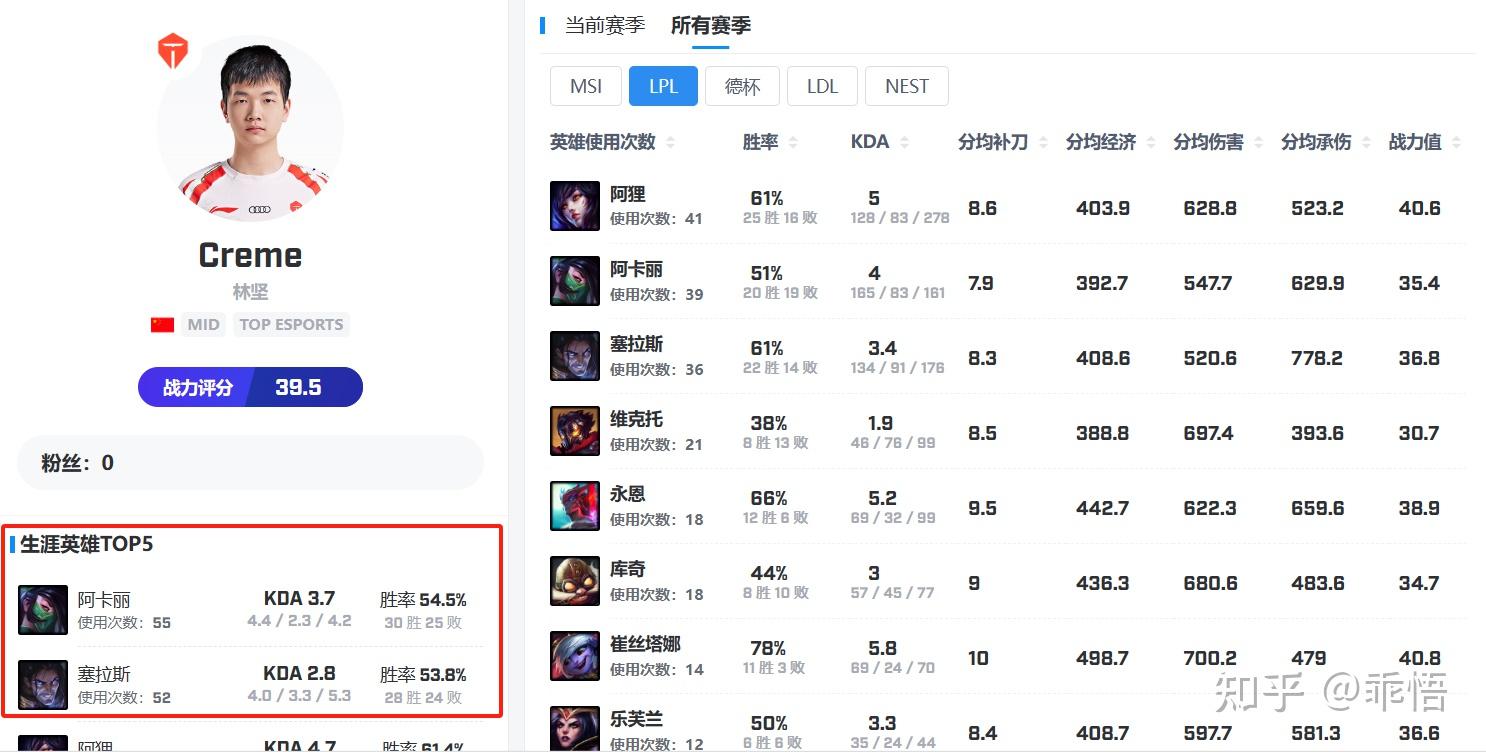Viewport: 1486px width, 752px height.
Task: Select the 所有赛季 tab
Action: click(711, 25)
